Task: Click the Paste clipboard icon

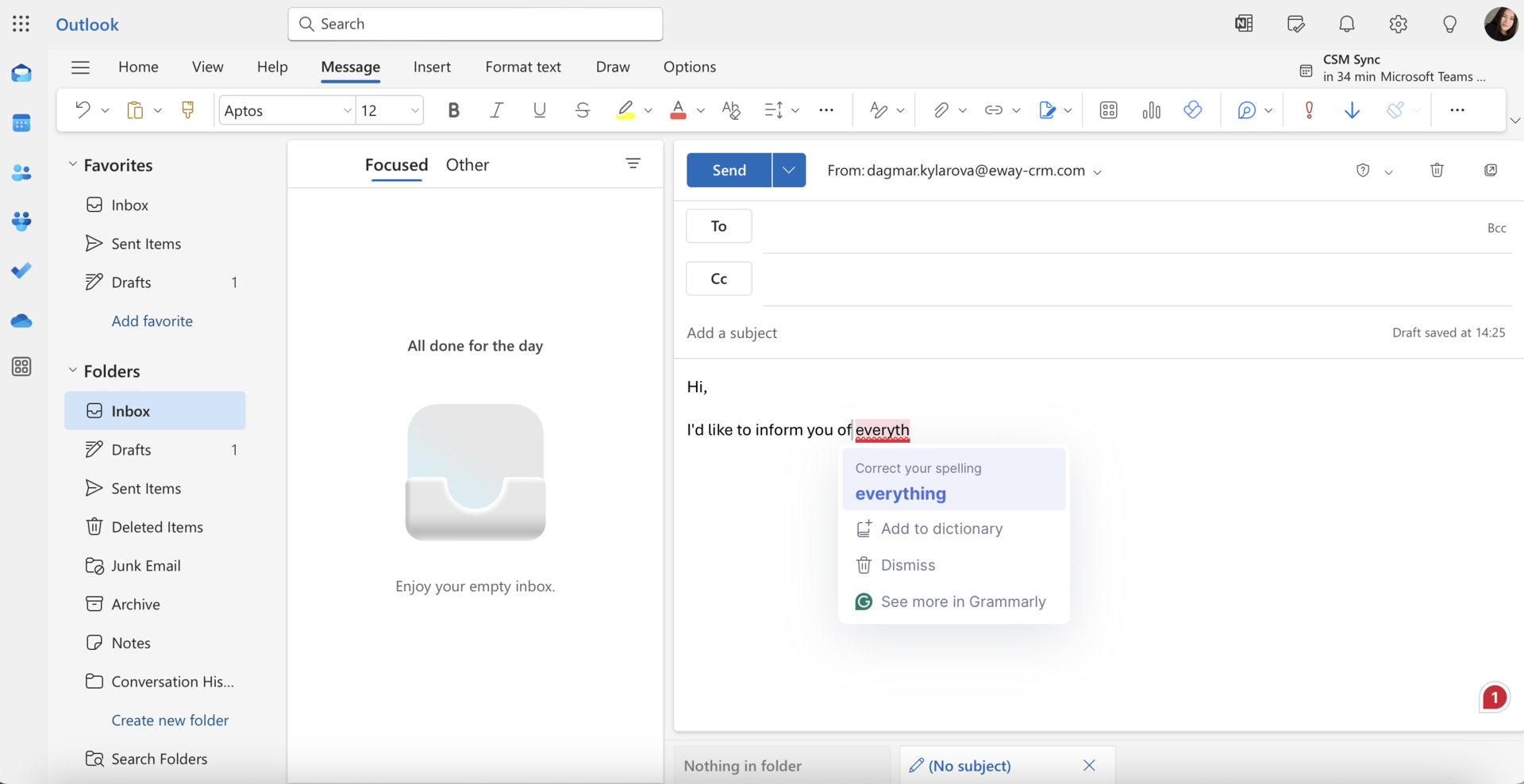Action: pos(135,110)
